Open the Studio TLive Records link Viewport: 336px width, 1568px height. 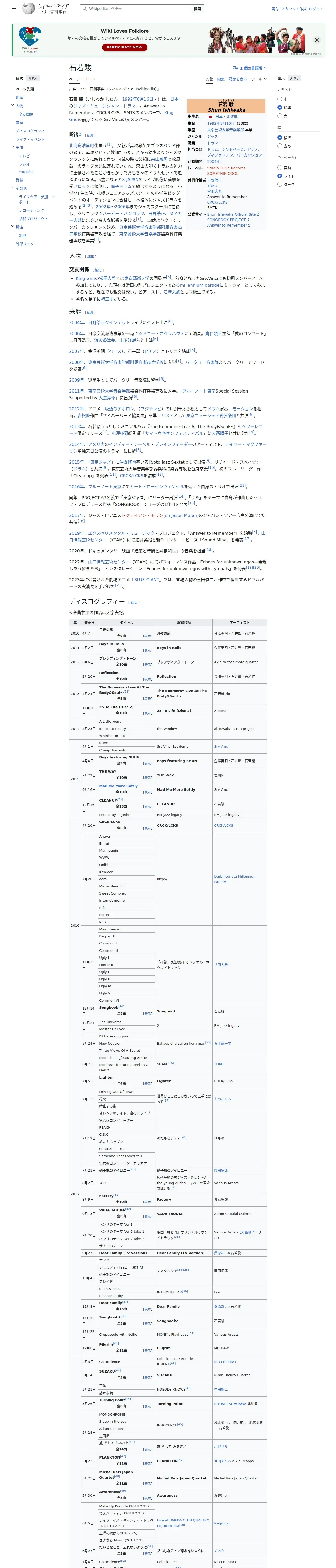(226, 168)
